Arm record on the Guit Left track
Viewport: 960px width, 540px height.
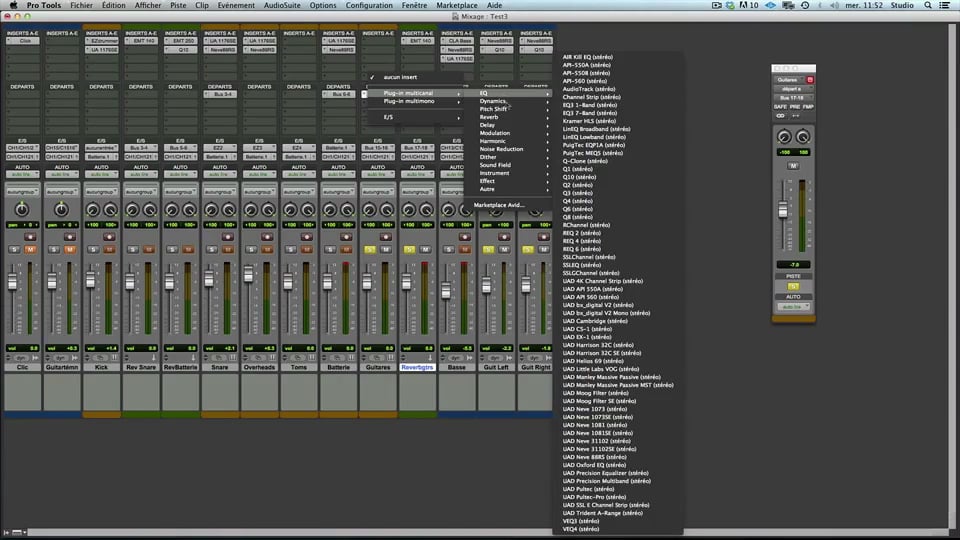[x=504, y=237]
